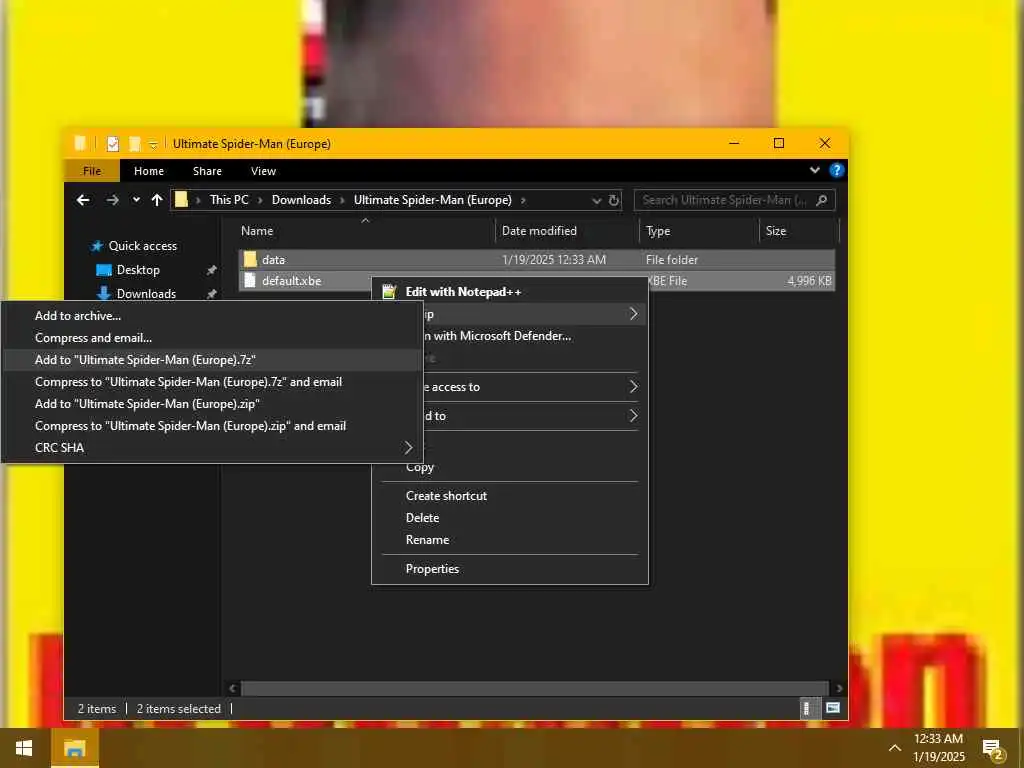Click the default.xbe file name
This screenshot has height=768, width=1024.
291,281
